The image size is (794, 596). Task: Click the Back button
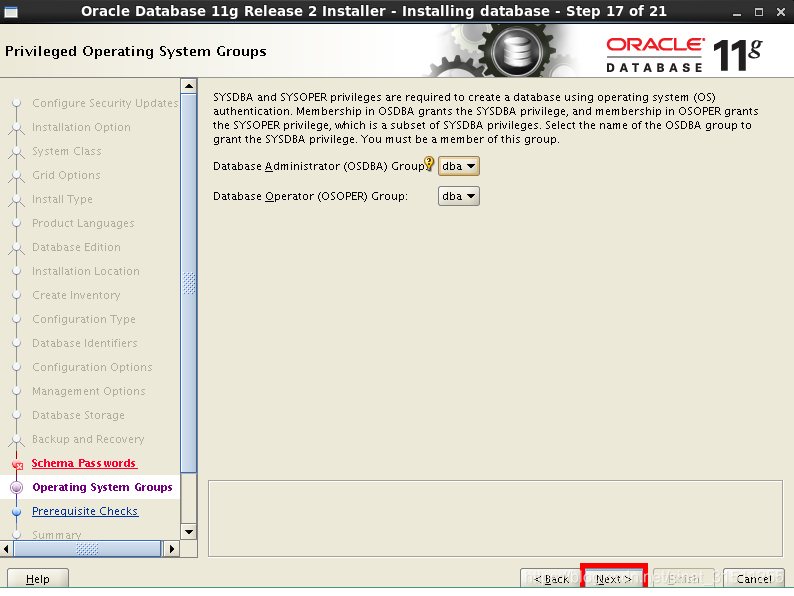551,578
